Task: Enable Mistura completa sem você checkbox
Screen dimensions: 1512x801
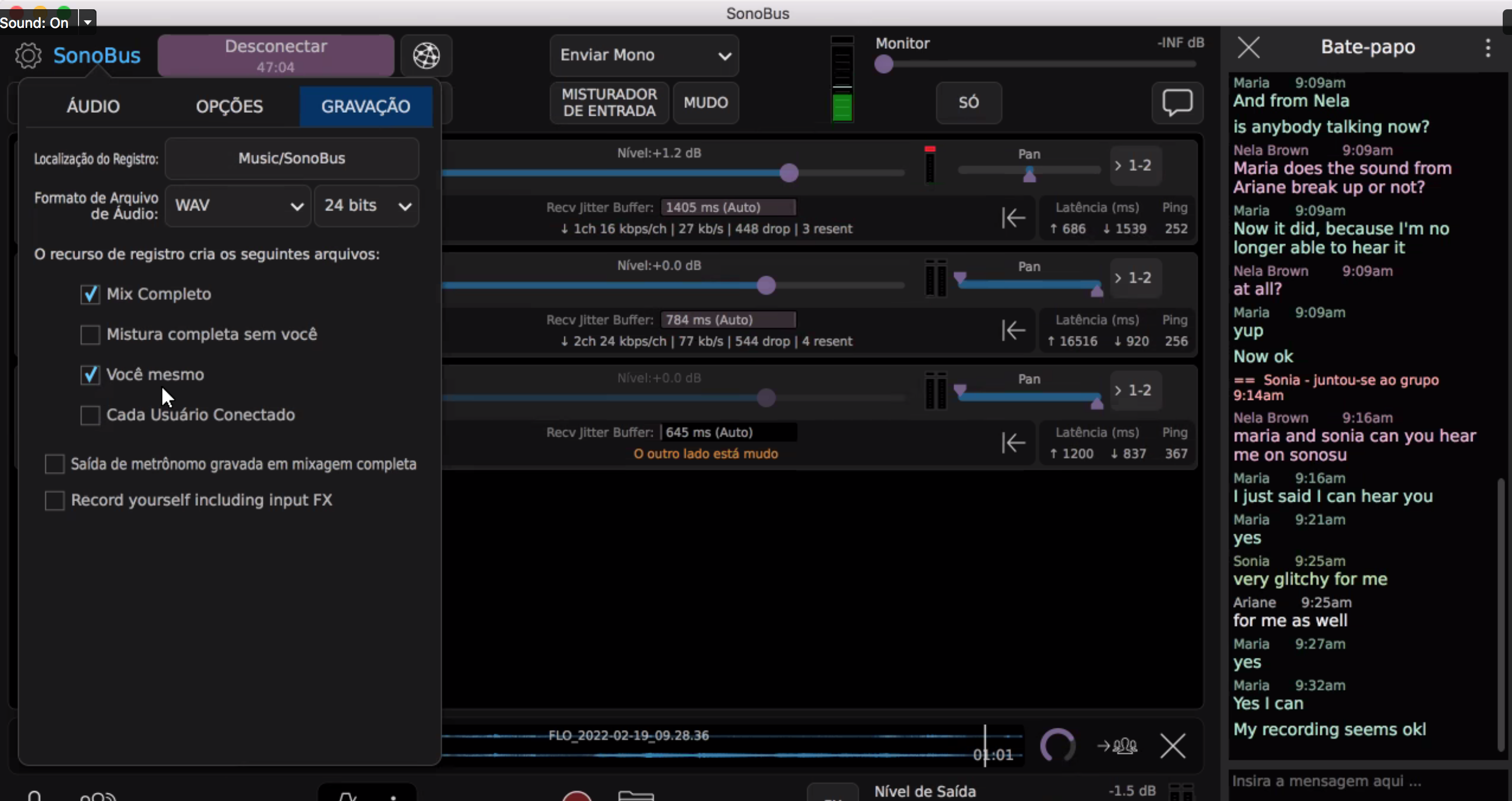Action: click(90, 335)
